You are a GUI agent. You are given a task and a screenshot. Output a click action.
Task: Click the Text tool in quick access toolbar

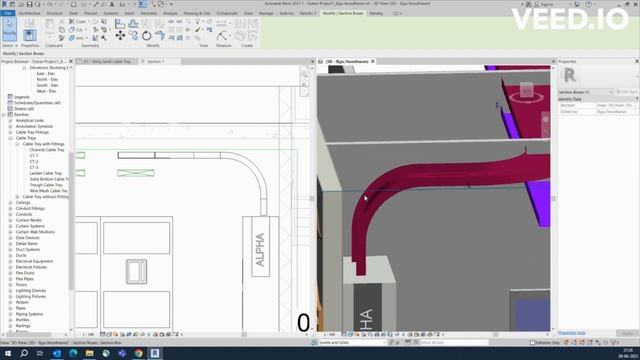(111, 4)
